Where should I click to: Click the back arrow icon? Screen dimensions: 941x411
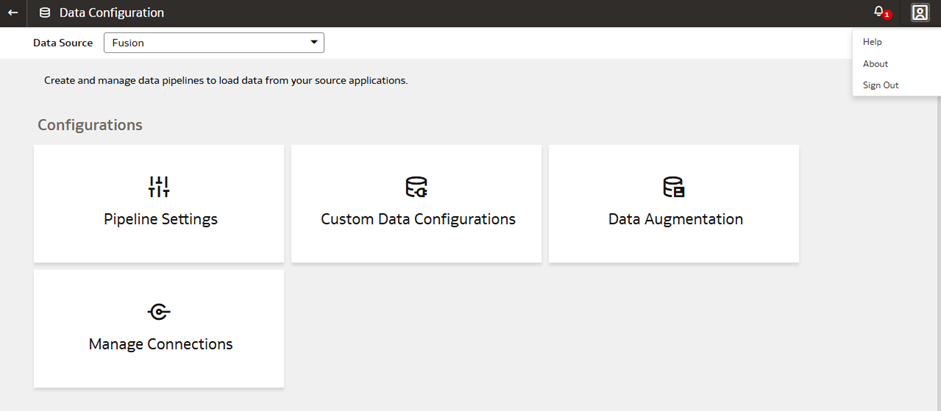click(13, 13)
